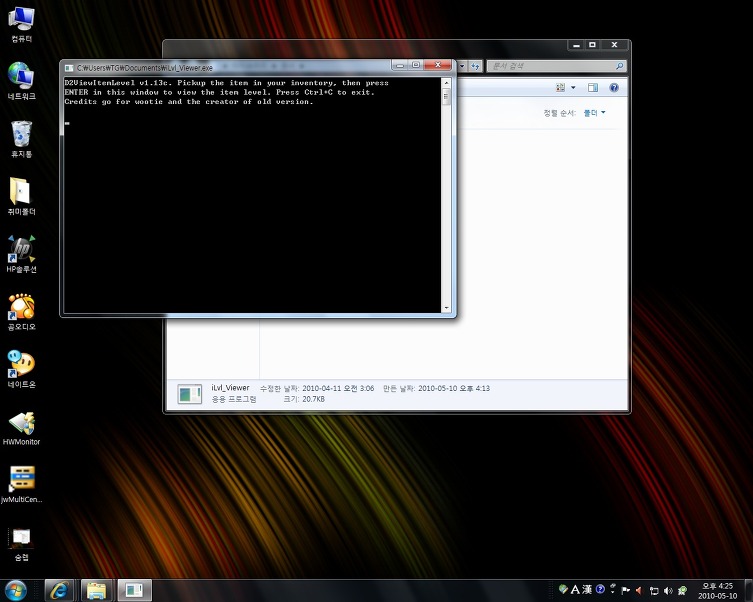Select the HP솔루션 shortcut icon
Screen dimensions: 753x602
(21, 254)
